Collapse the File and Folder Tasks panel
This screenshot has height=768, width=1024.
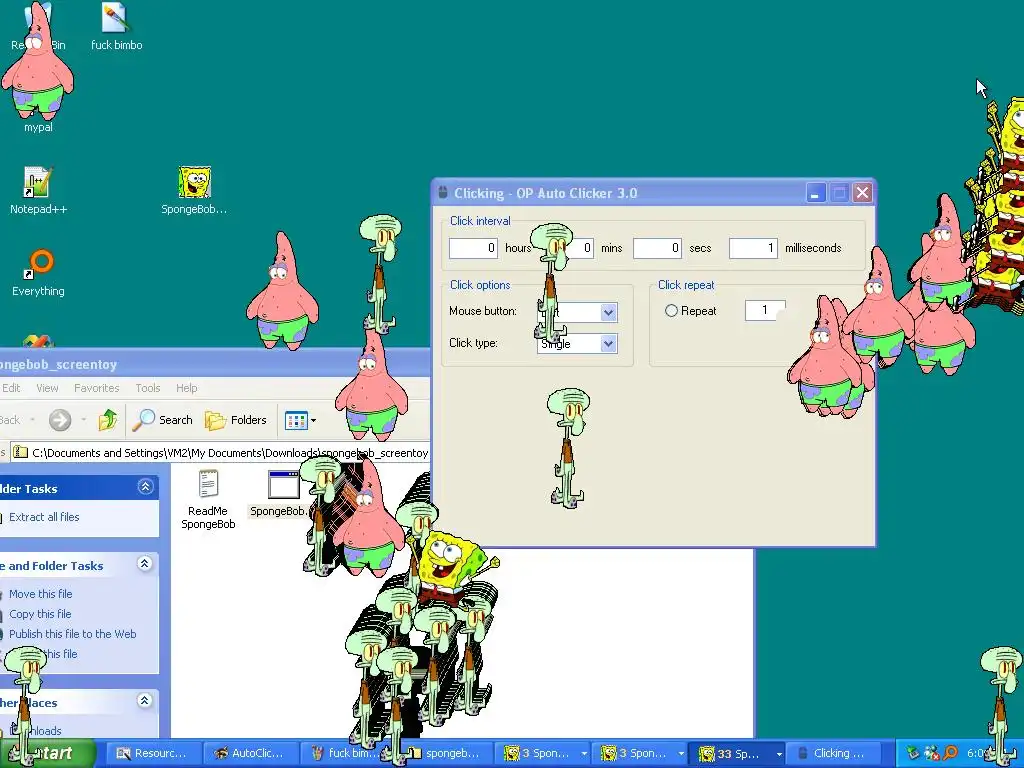[x=145, y=564]
